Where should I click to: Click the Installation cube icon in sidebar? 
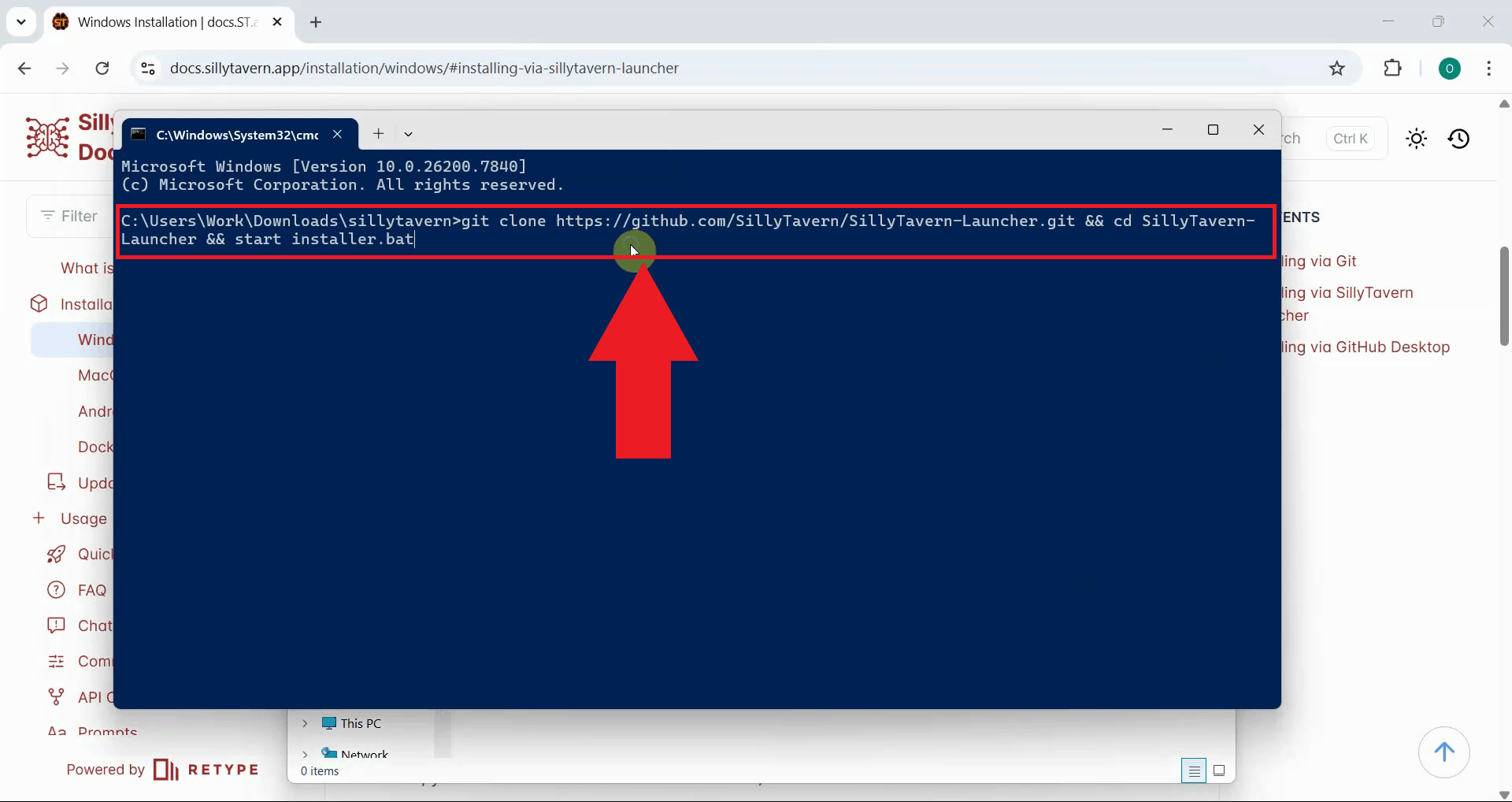tap(39, 303)
